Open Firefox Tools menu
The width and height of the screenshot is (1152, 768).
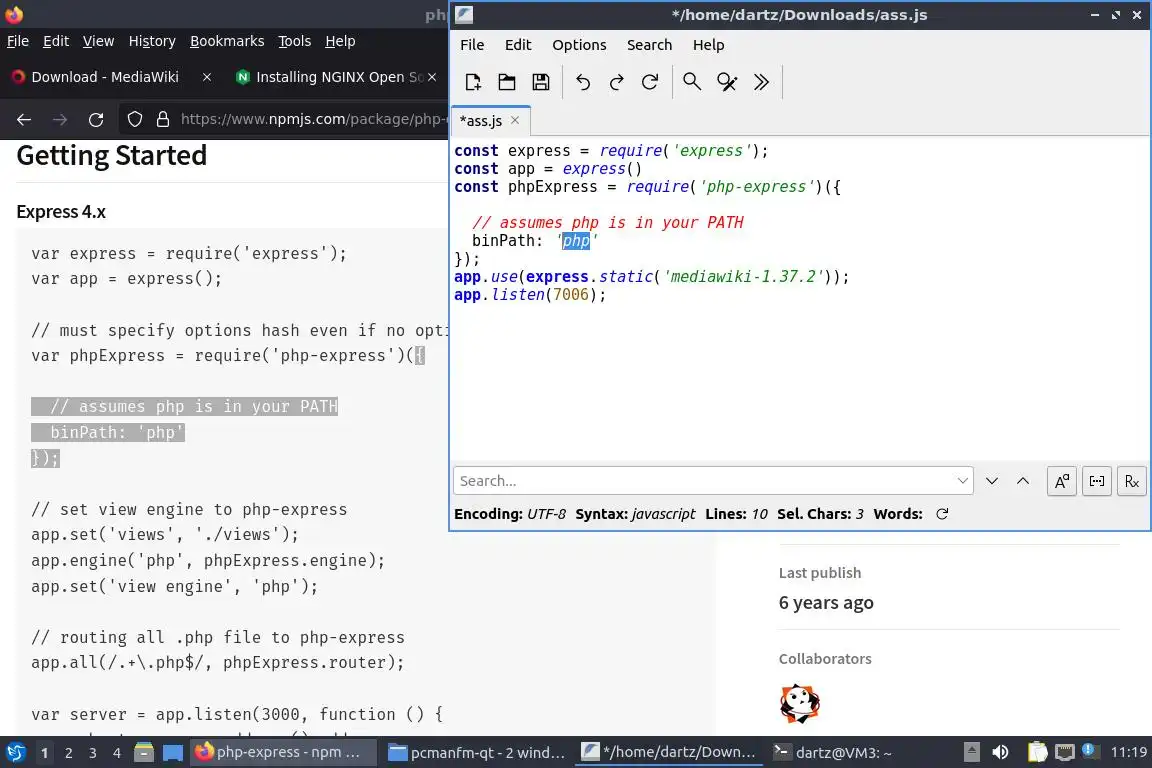295,41
